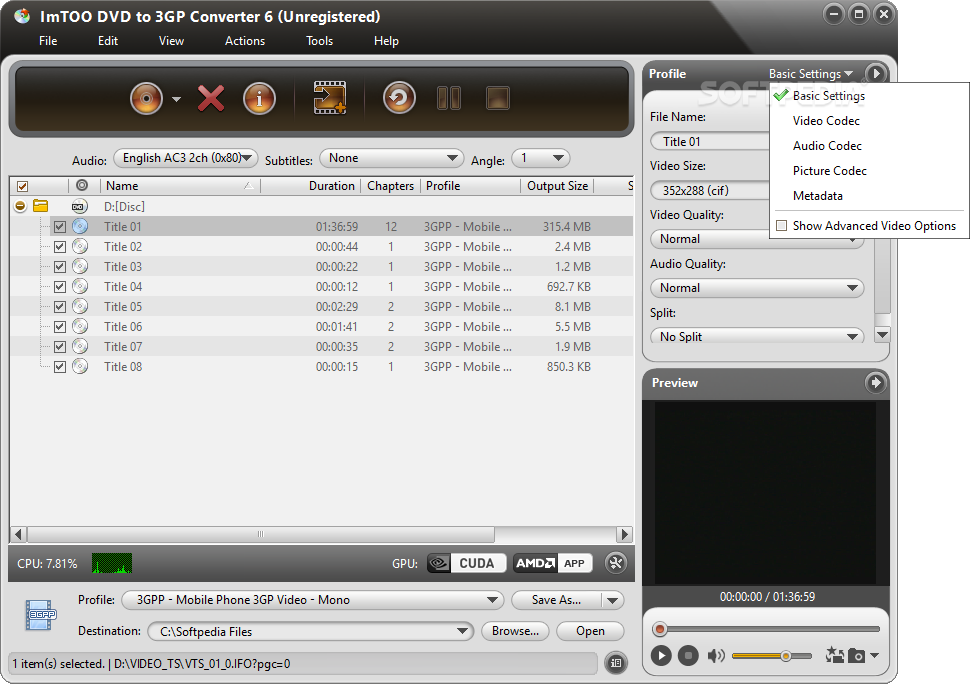Screen dimensions: 970x684
Task: Take a snapshot with the camera icon
Action: (x=856, y=656)
